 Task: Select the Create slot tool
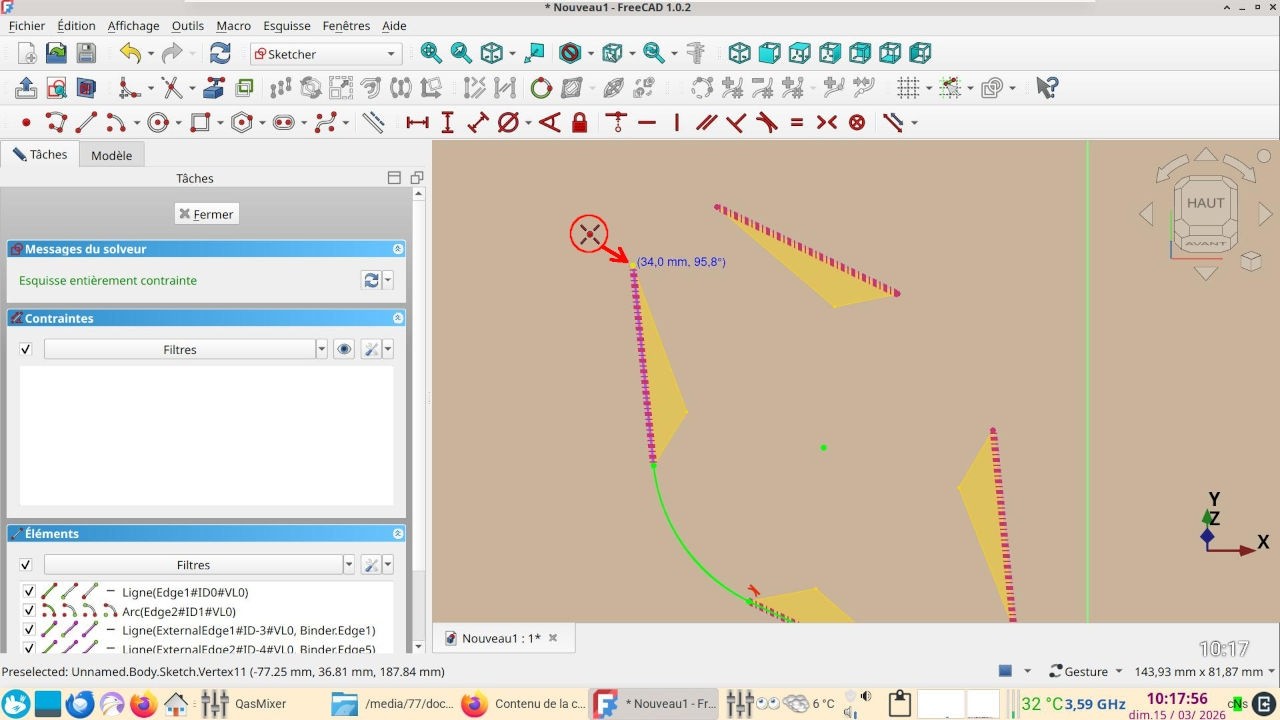[x=283, y=123]
